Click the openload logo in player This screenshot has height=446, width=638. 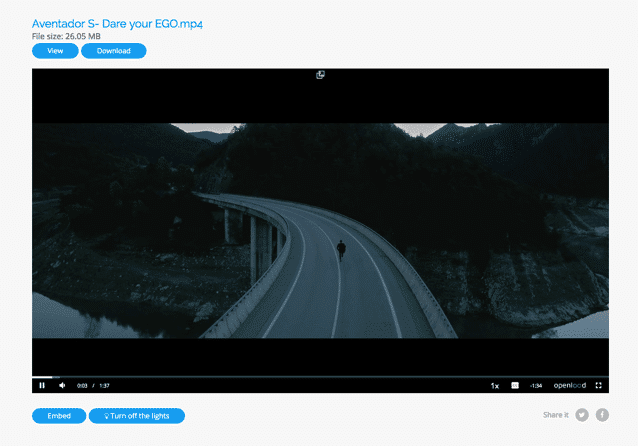tap(570, 385)
